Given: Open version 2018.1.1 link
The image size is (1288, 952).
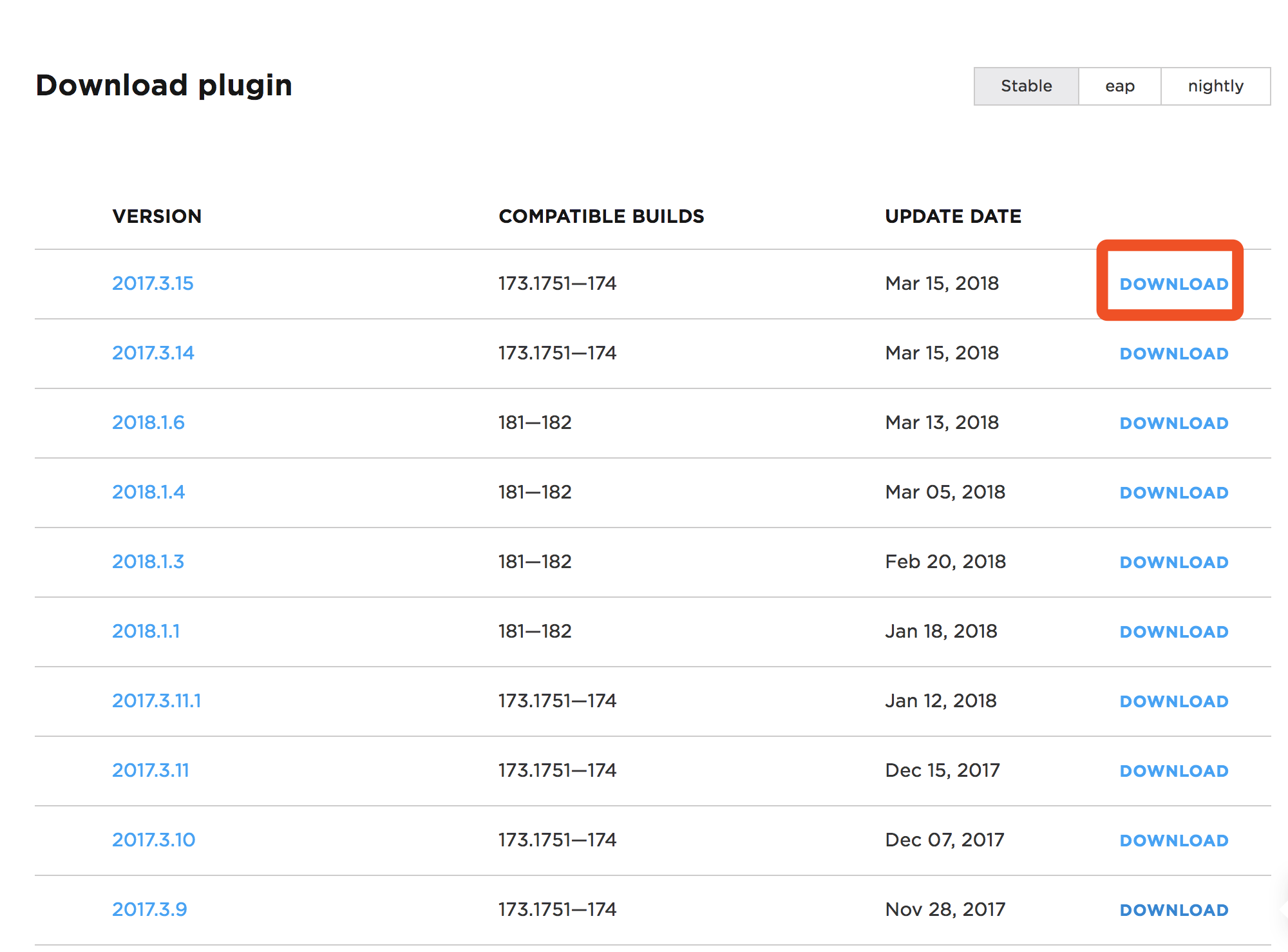Looking at the screenshot, I should click(x=146, y=631).
